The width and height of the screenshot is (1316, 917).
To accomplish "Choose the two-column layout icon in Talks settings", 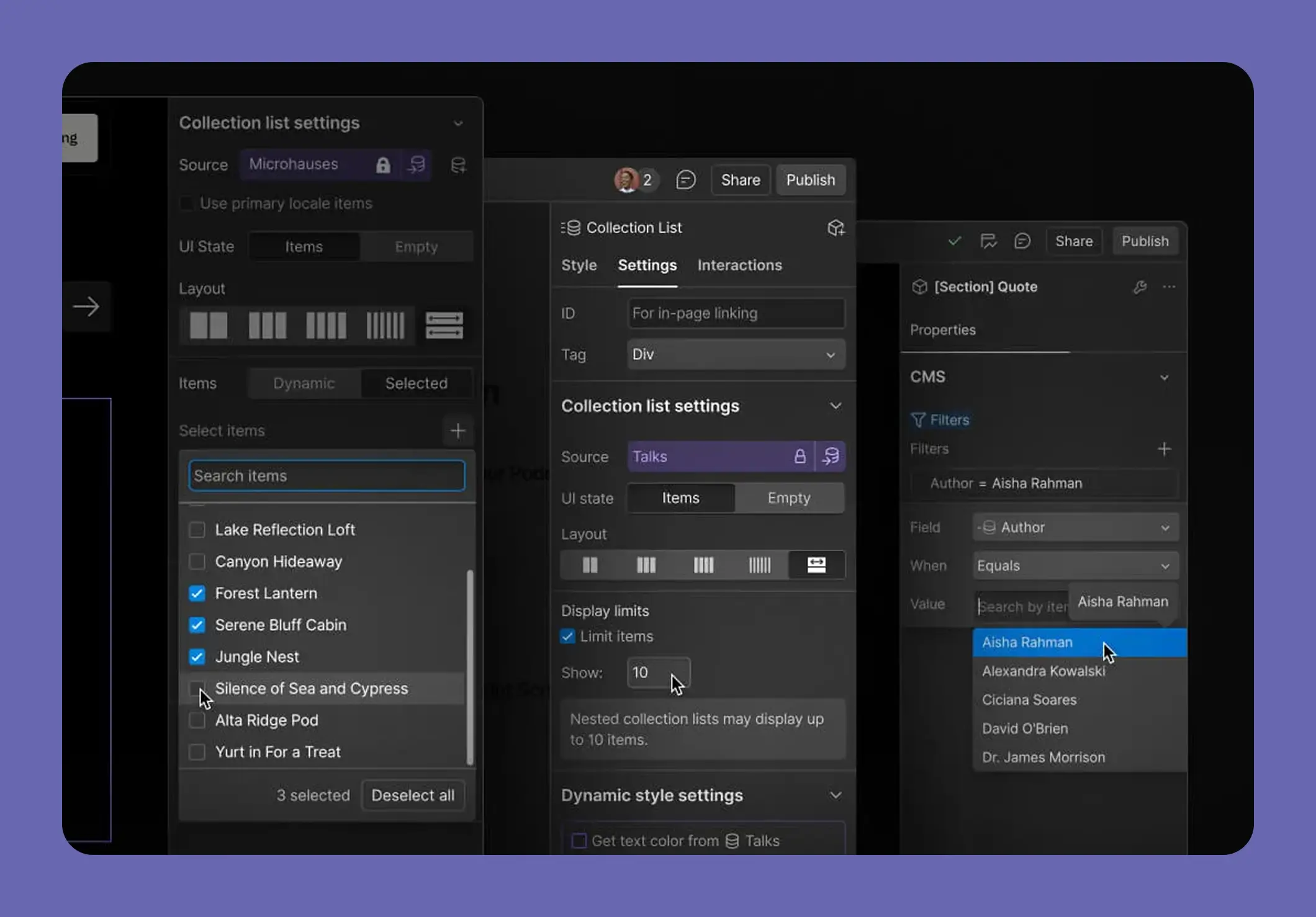I will pyautogui.click(x=590, y=565).
